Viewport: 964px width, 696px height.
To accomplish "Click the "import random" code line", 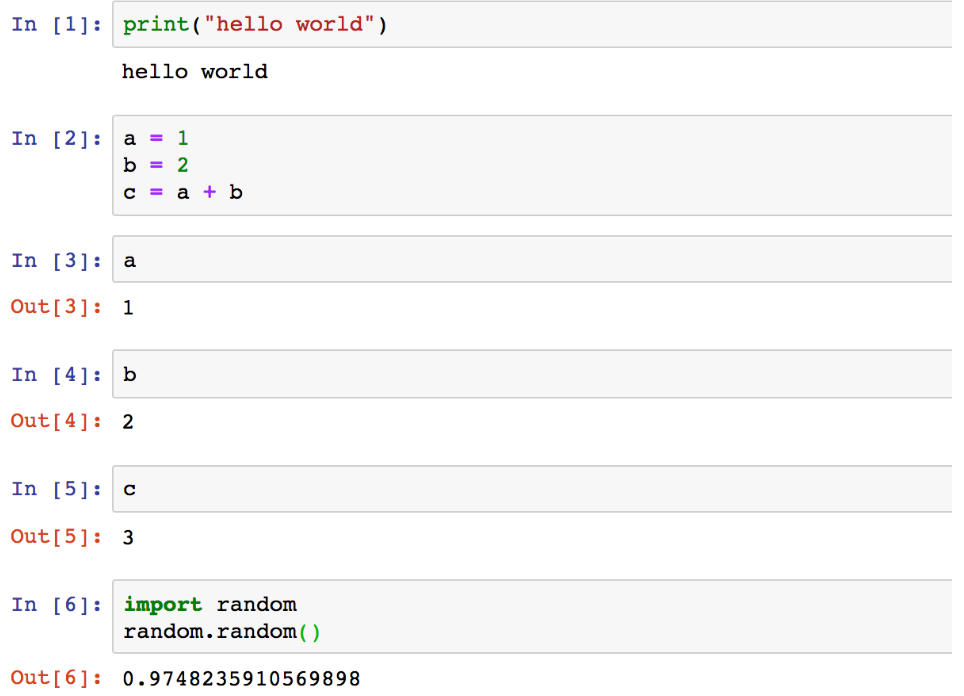I will point(210,605).
